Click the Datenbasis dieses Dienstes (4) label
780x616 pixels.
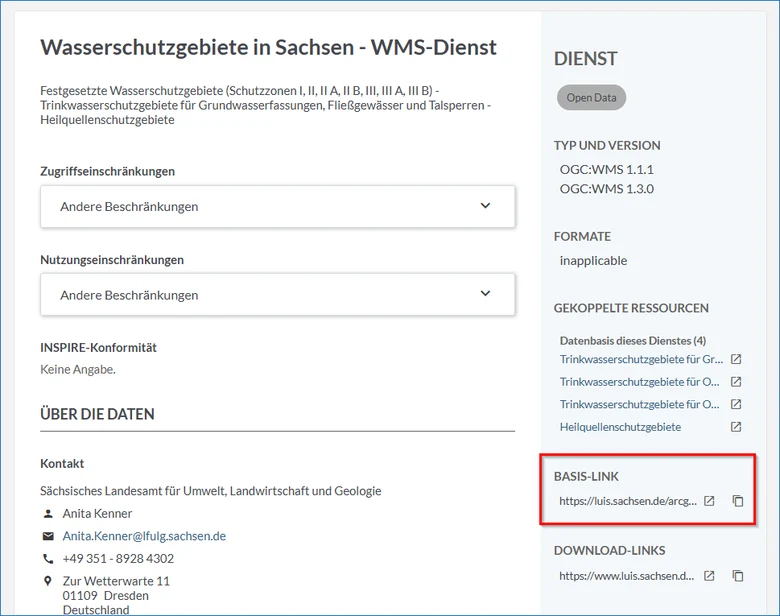pyautogui.click(x=633, y=341)
